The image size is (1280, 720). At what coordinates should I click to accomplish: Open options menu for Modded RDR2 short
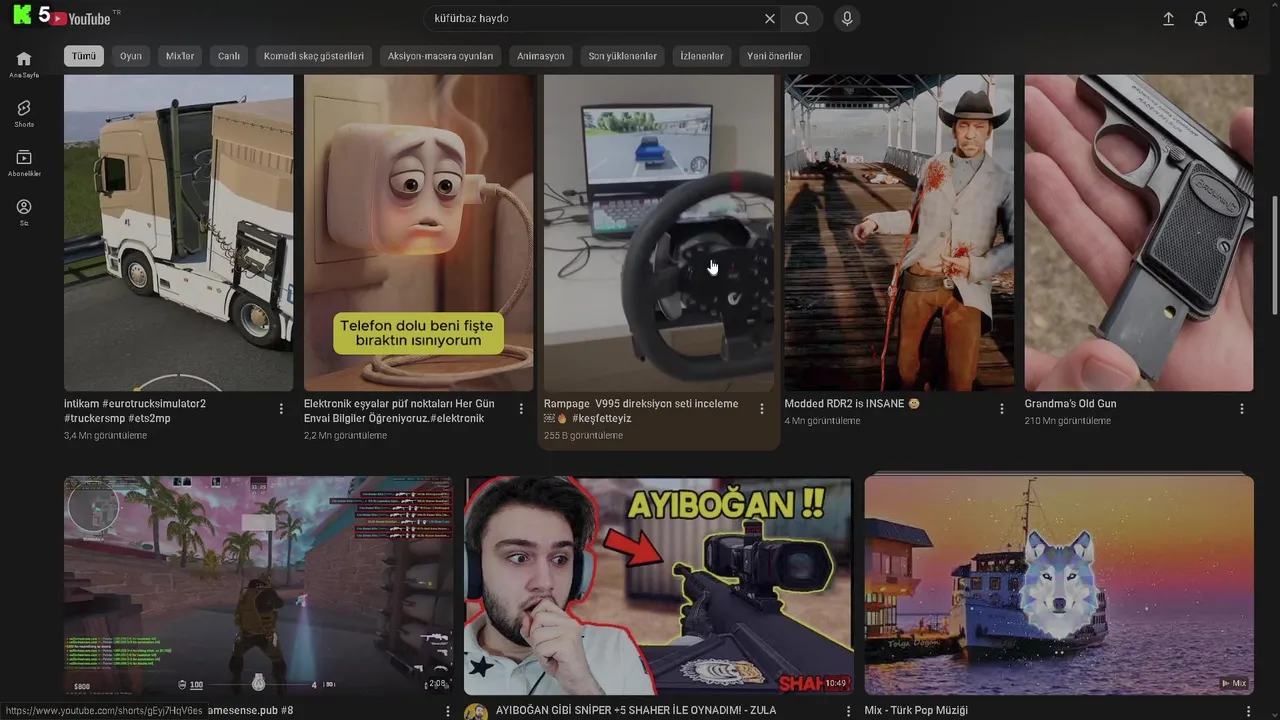1002,409
